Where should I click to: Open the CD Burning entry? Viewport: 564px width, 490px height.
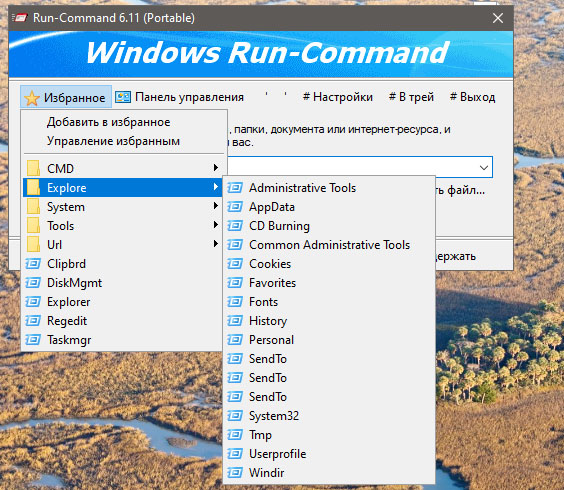coord(329,226)
